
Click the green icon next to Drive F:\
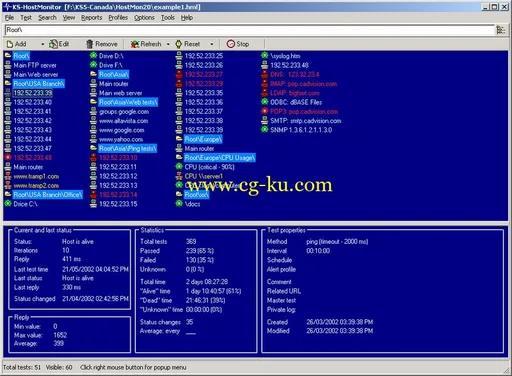click(94, 65)
